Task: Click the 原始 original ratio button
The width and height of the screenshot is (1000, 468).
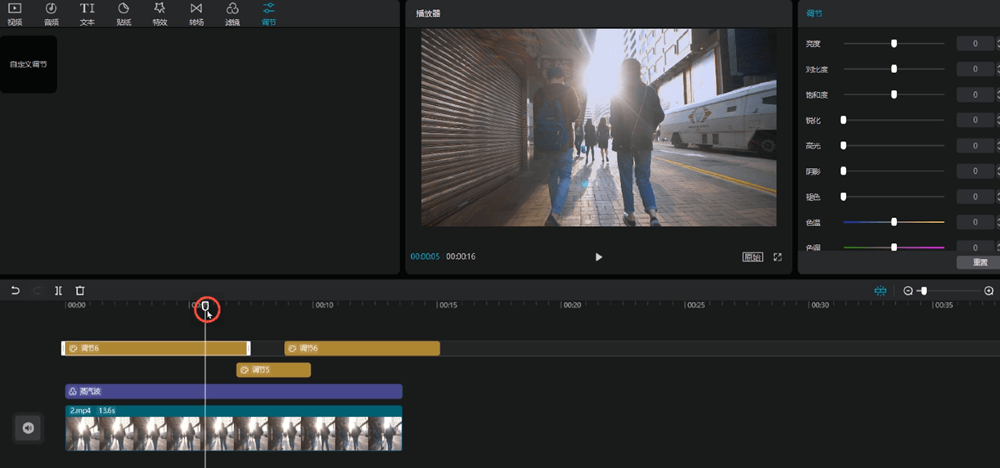Action: click(x=752, y=257)
